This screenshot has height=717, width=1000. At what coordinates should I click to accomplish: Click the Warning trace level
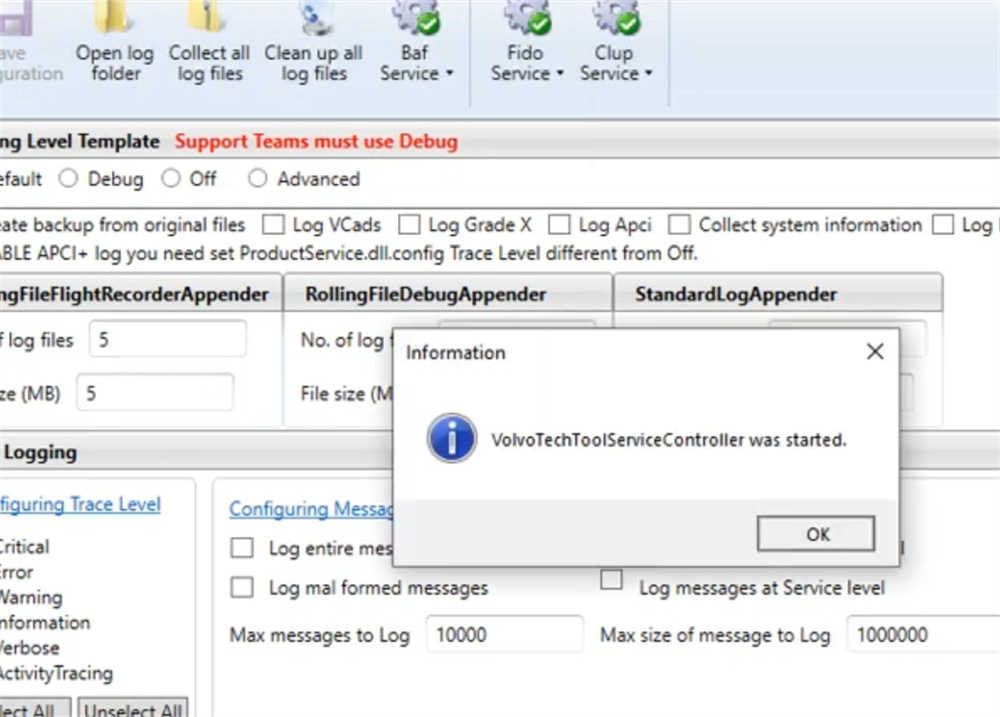click(x=31, y=598)
